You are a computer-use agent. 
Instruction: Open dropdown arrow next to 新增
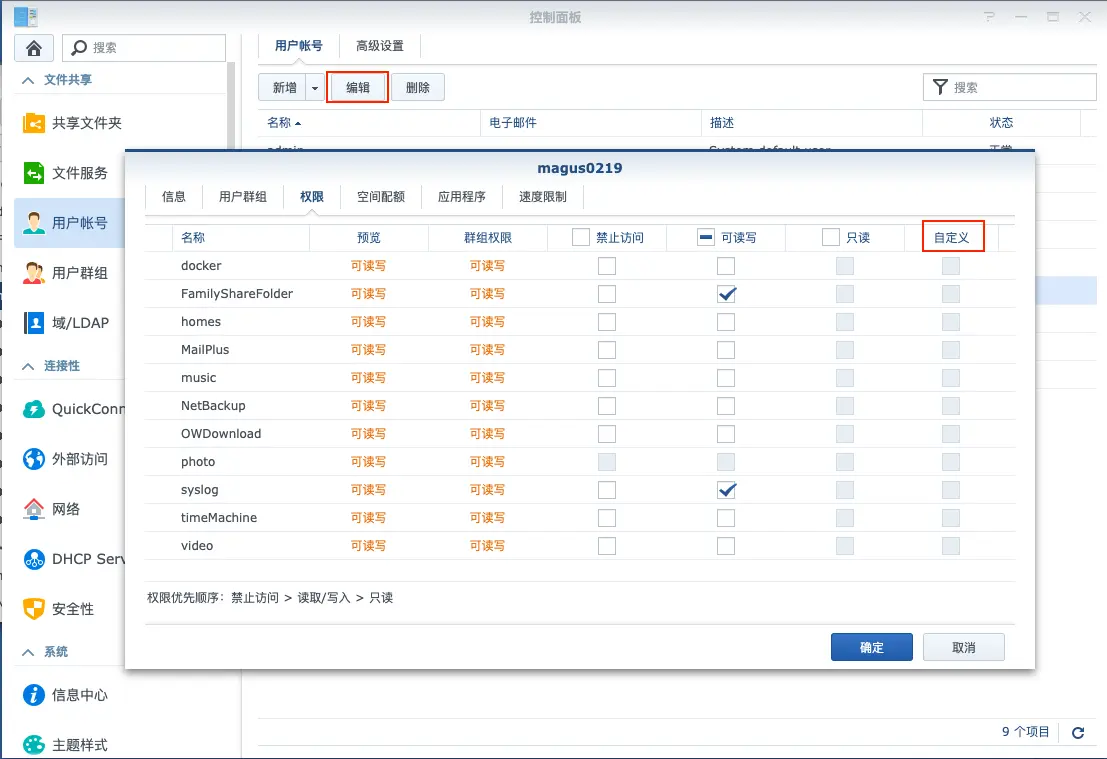pyautogui.click(x=315, y=88)
